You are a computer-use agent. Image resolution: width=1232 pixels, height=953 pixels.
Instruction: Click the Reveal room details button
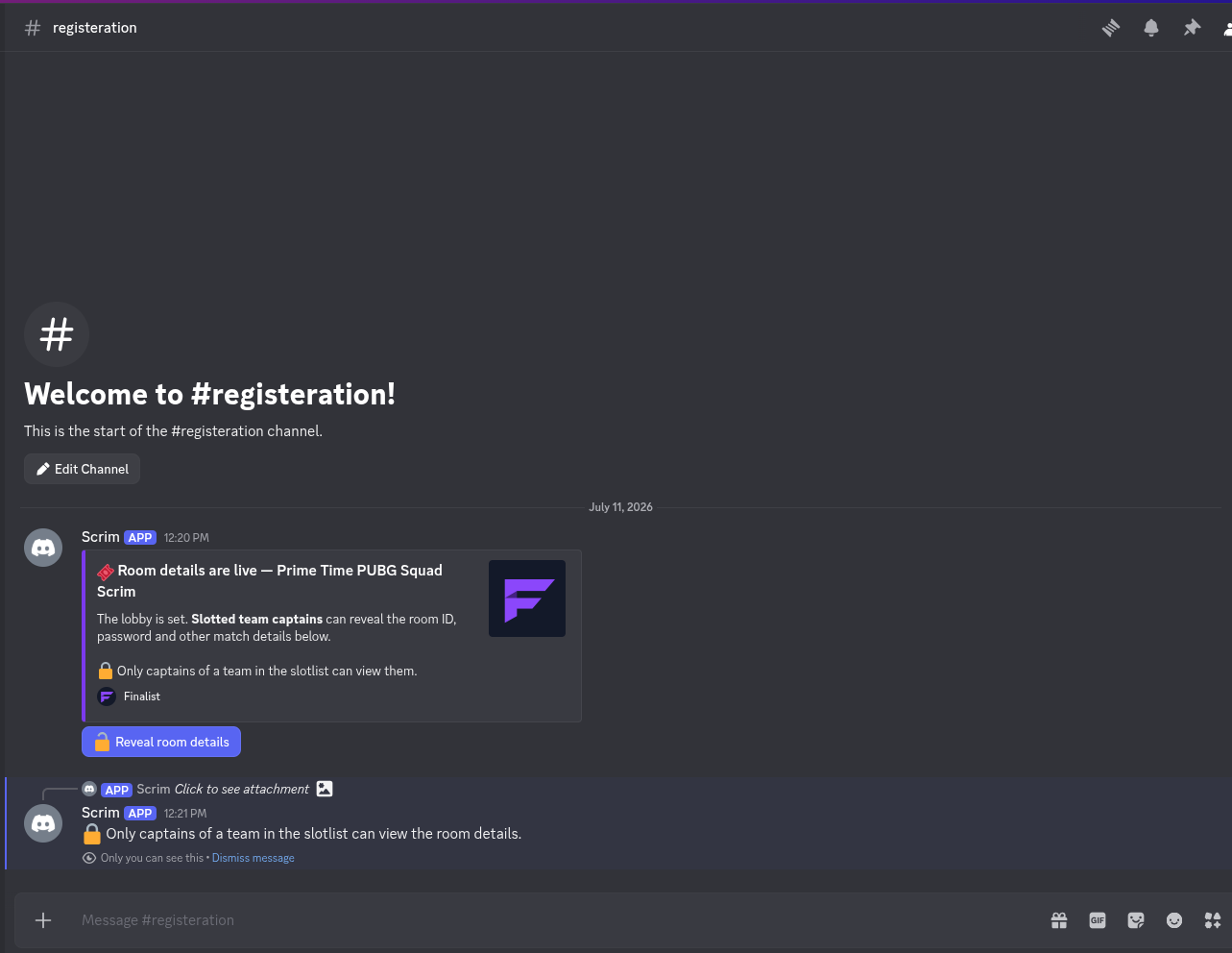click(161, 742)
